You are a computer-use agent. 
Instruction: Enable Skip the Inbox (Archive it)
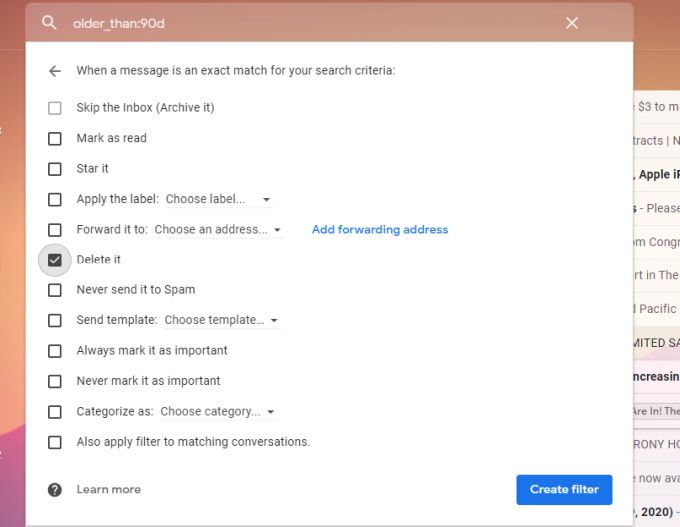click(x=55, y=108)
